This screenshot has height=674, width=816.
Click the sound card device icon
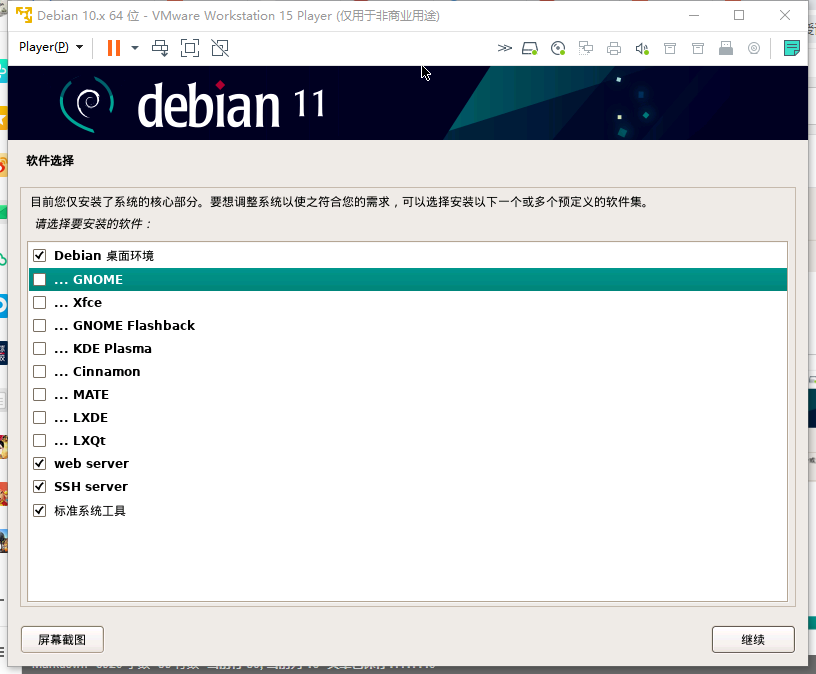tap(642, 48)
